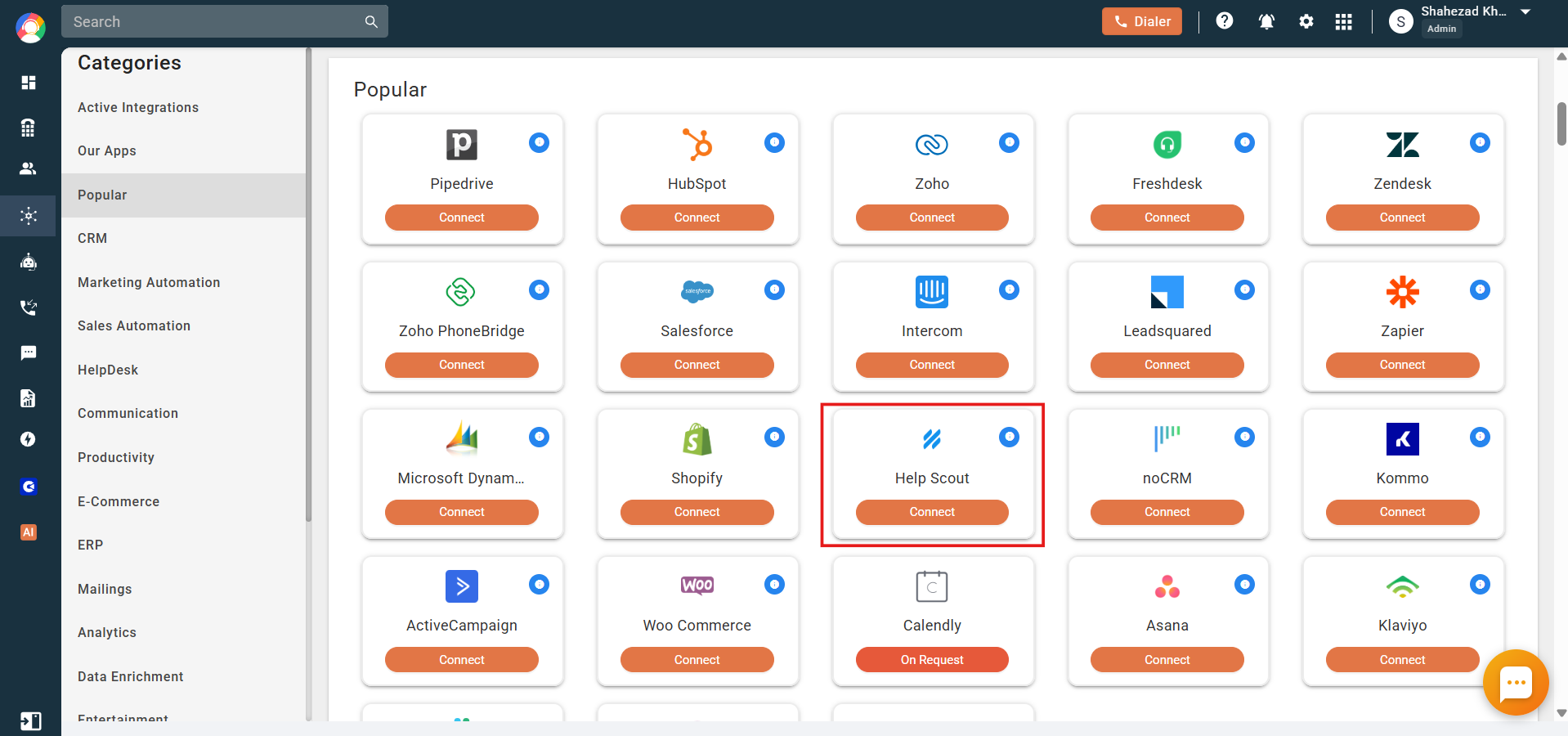Click the user avatar S icon
The width and height of the screenshot is (1568, 736).
pyautogui.click(x=1400, y=21)
